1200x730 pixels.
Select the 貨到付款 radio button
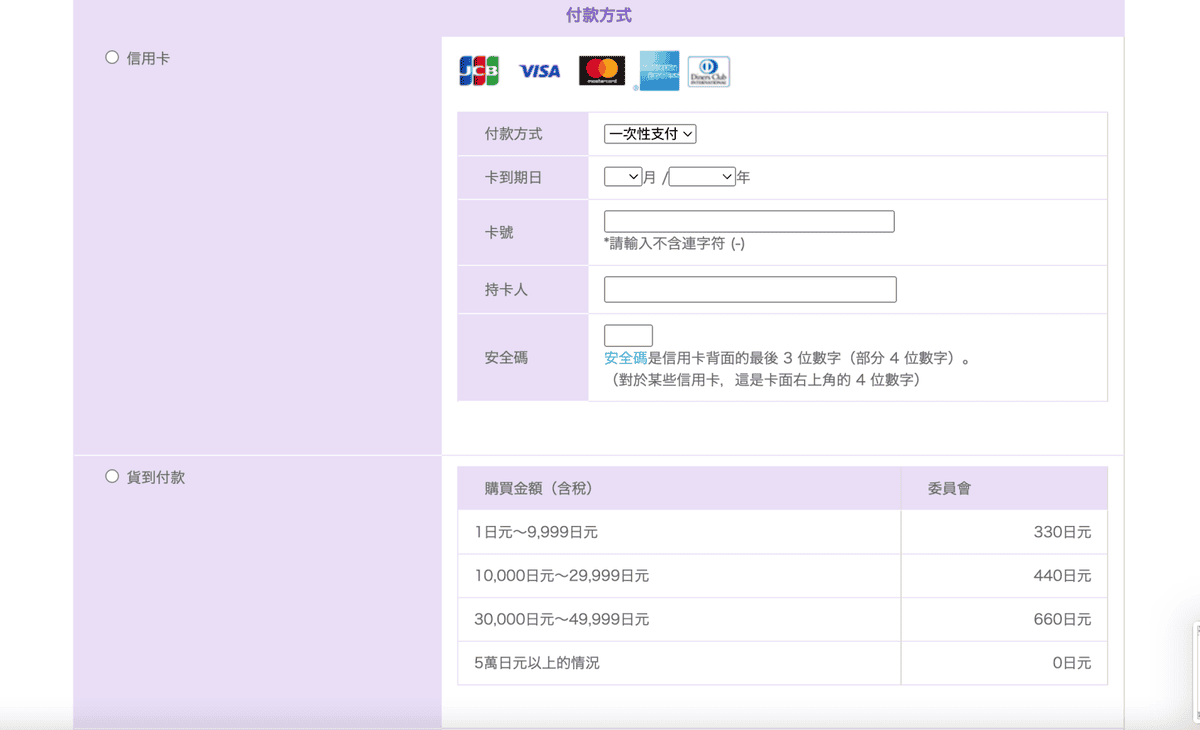[x=112, y=477]
